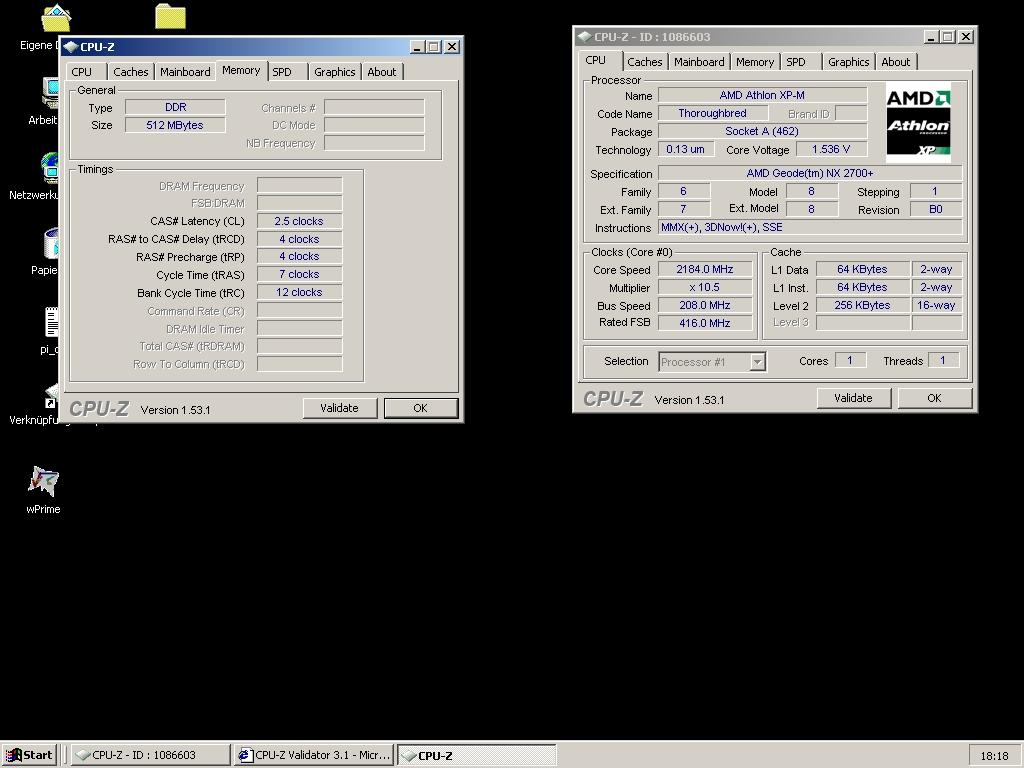Click the 256 KBytes Level 2 cache value

(863, 305)
